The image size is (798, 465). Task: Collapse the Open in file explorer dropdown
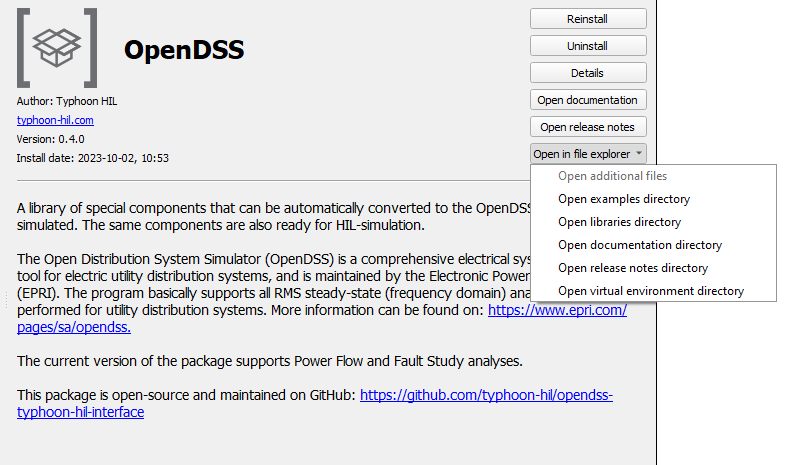click(x=588, y=154)
